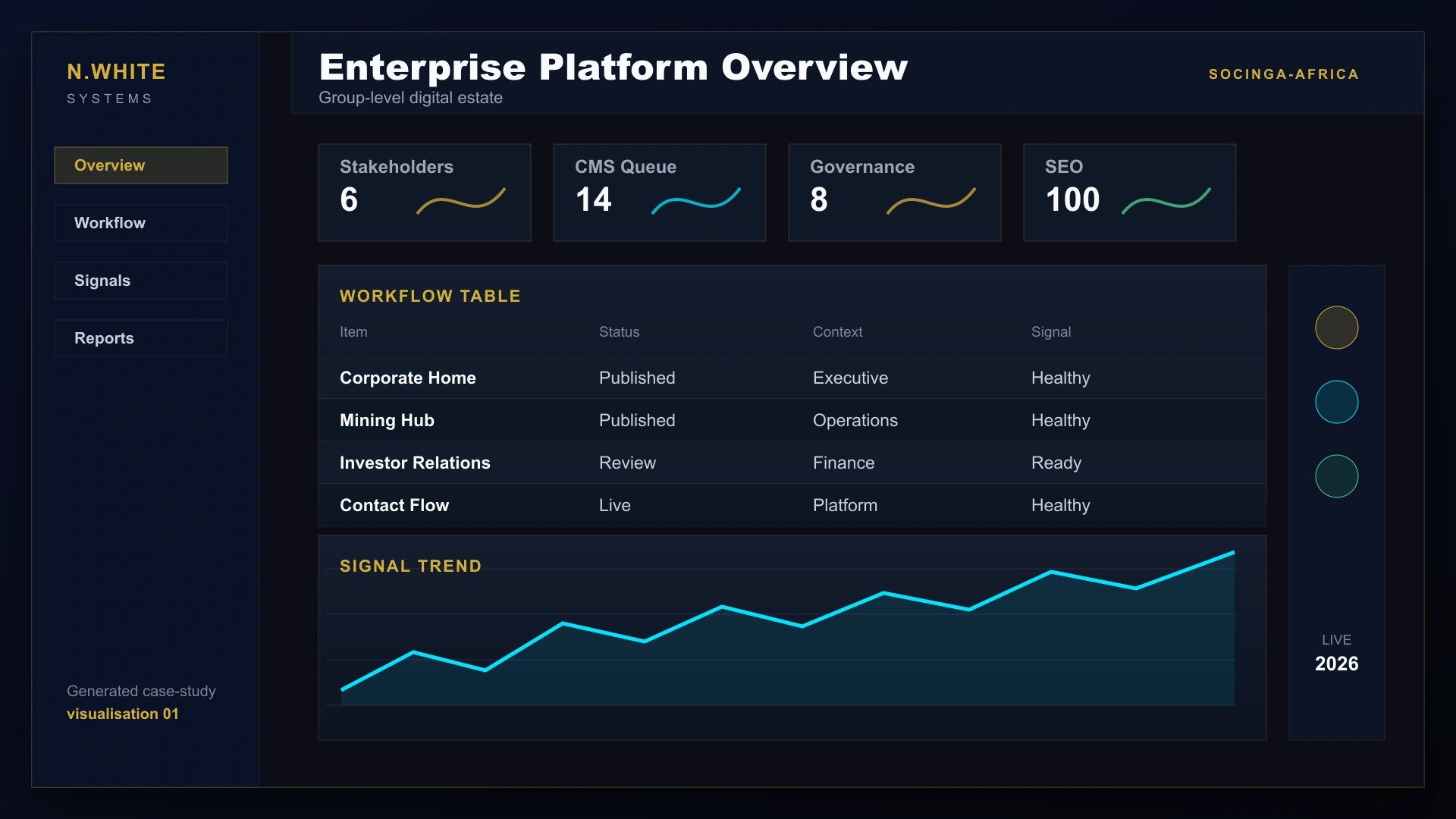Click the Review status of Investor Relations

coord(627,463)
